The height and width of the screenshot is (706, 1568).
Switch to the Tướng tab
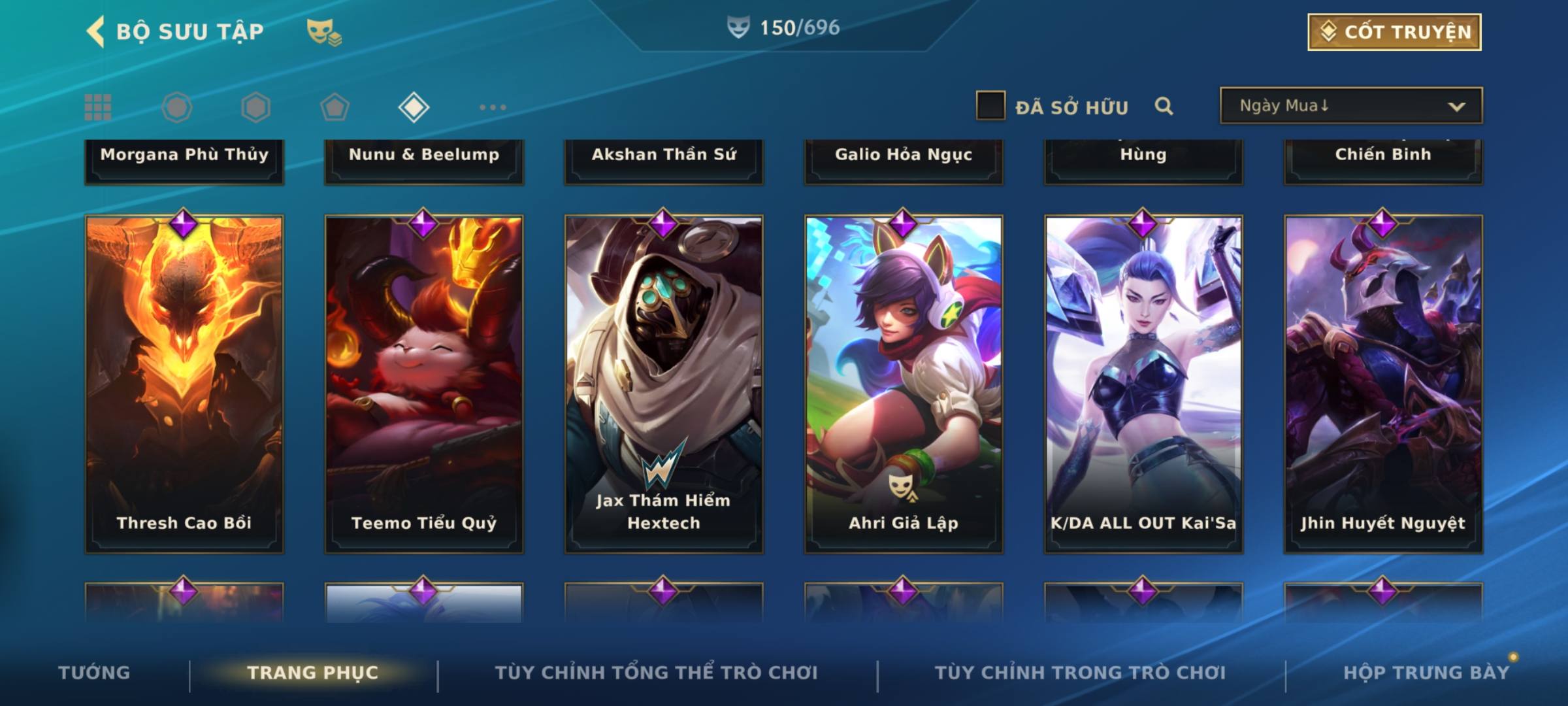[94, 673]
